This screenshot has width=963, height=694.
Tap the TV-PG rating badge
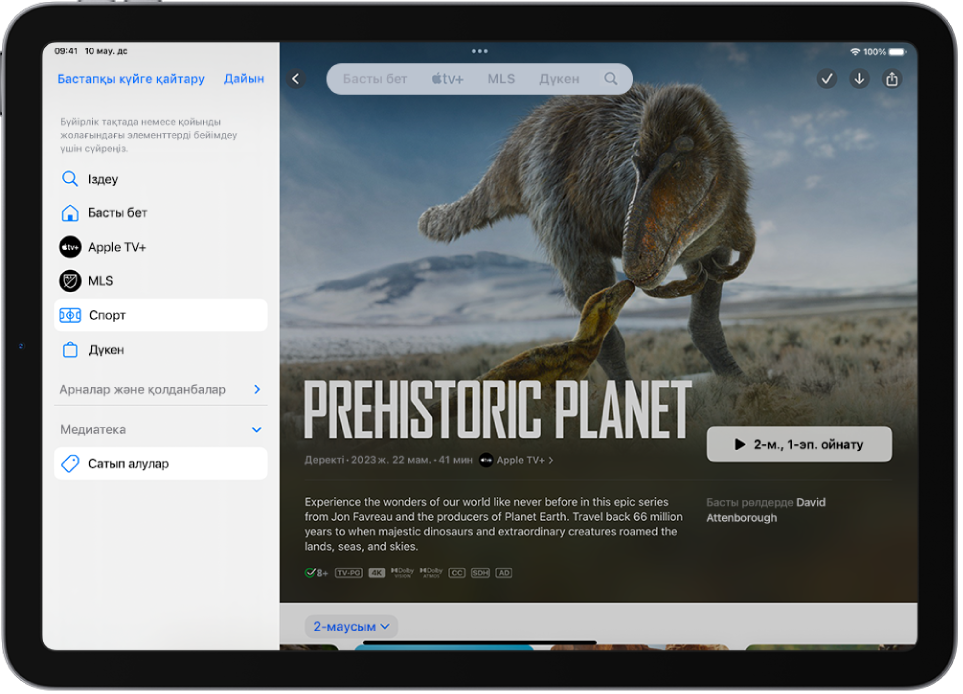(x=348, y=574)
